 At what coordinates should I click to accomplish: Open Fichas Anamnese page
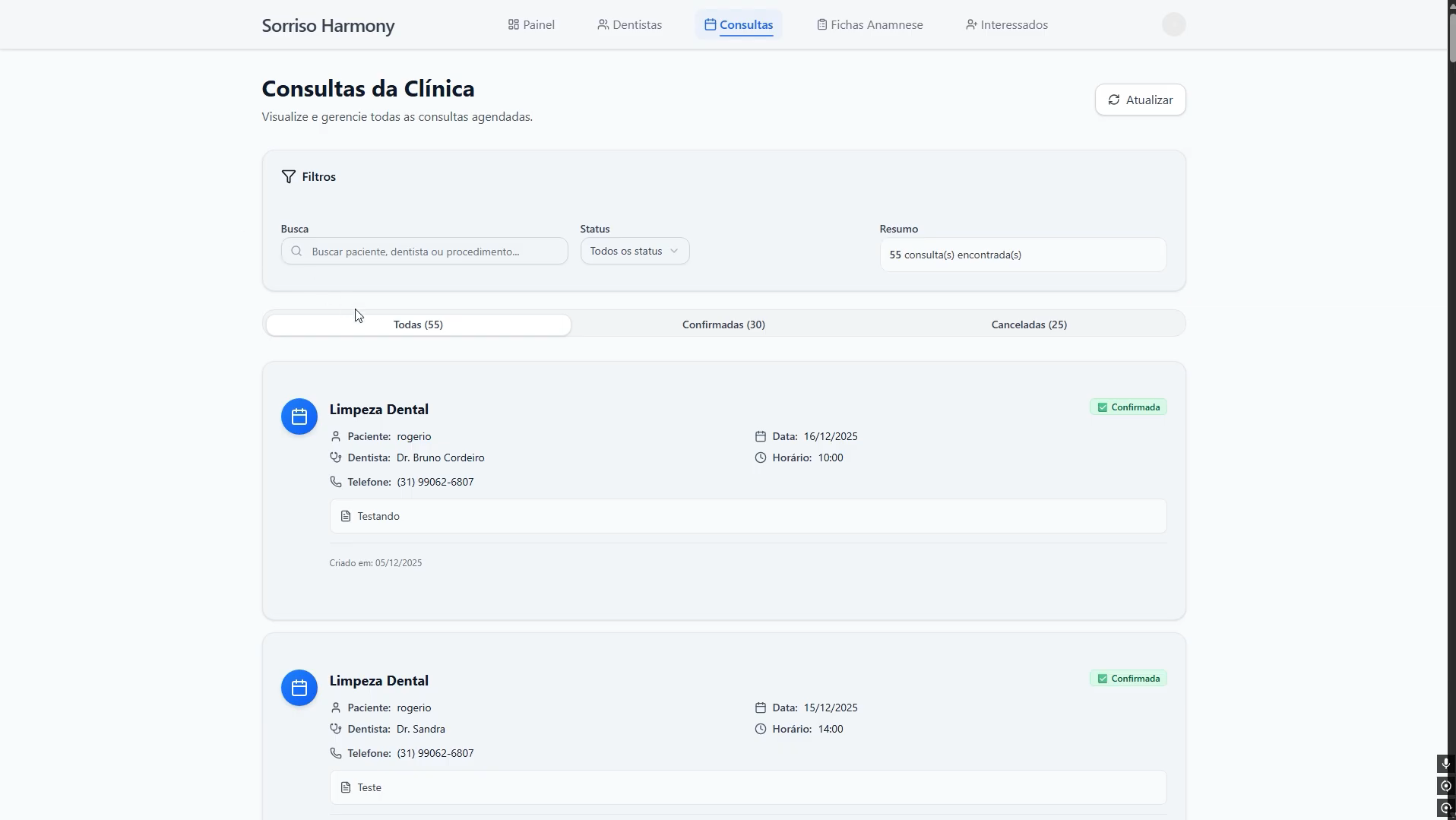pyautogui.click(x=870, y=25)
